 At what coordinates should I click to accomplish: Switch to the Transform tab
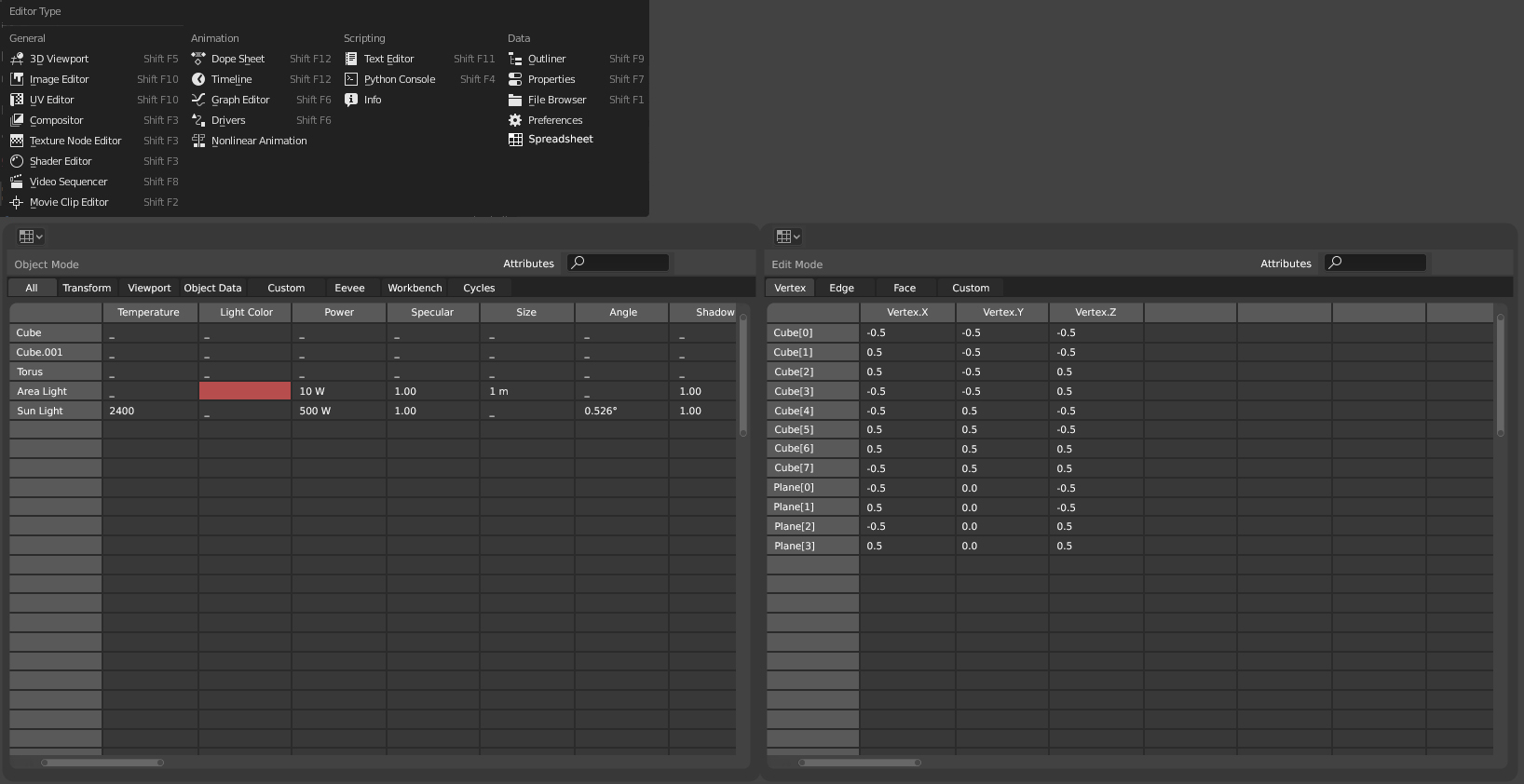(x=87, y=288)
